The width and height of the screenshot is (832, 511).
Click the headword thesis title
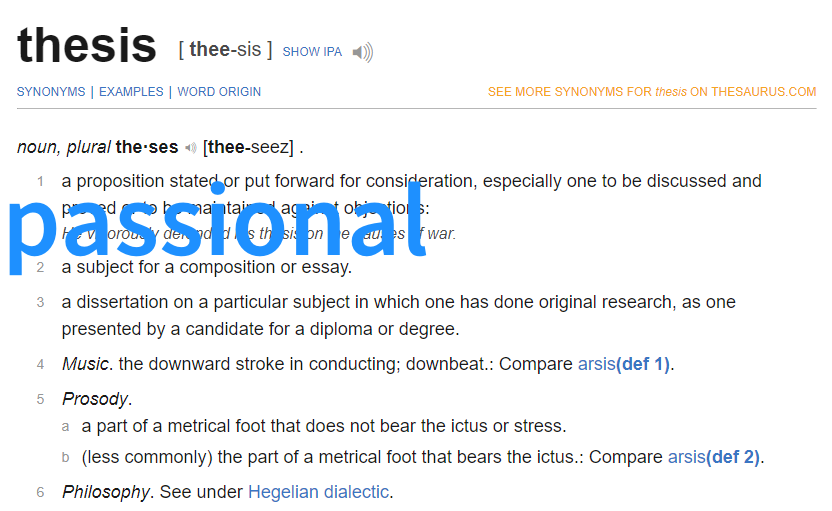[x=87, y=45]
